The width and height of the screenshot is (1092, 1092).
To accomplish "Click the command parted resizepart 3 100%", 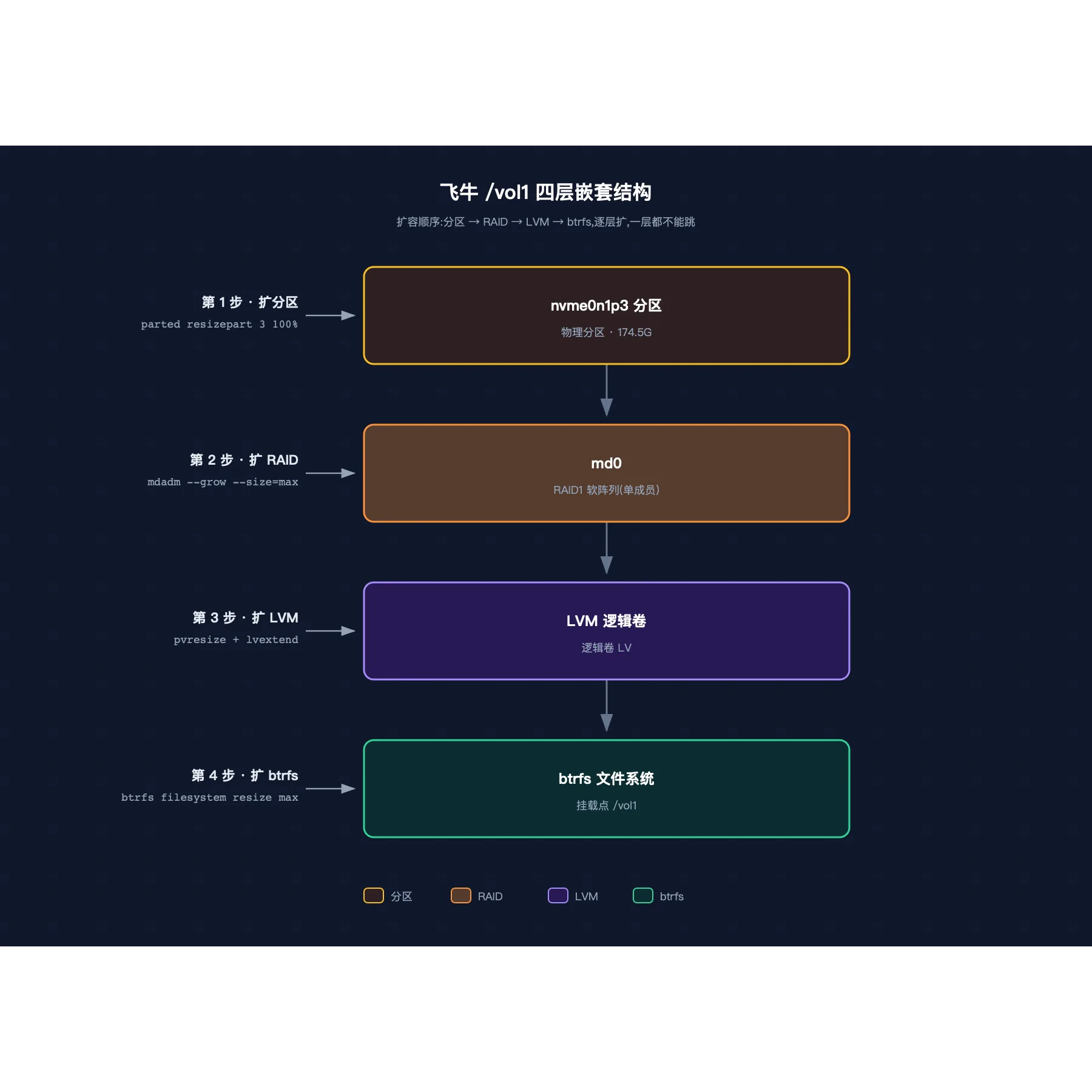I will pos(220,325).
